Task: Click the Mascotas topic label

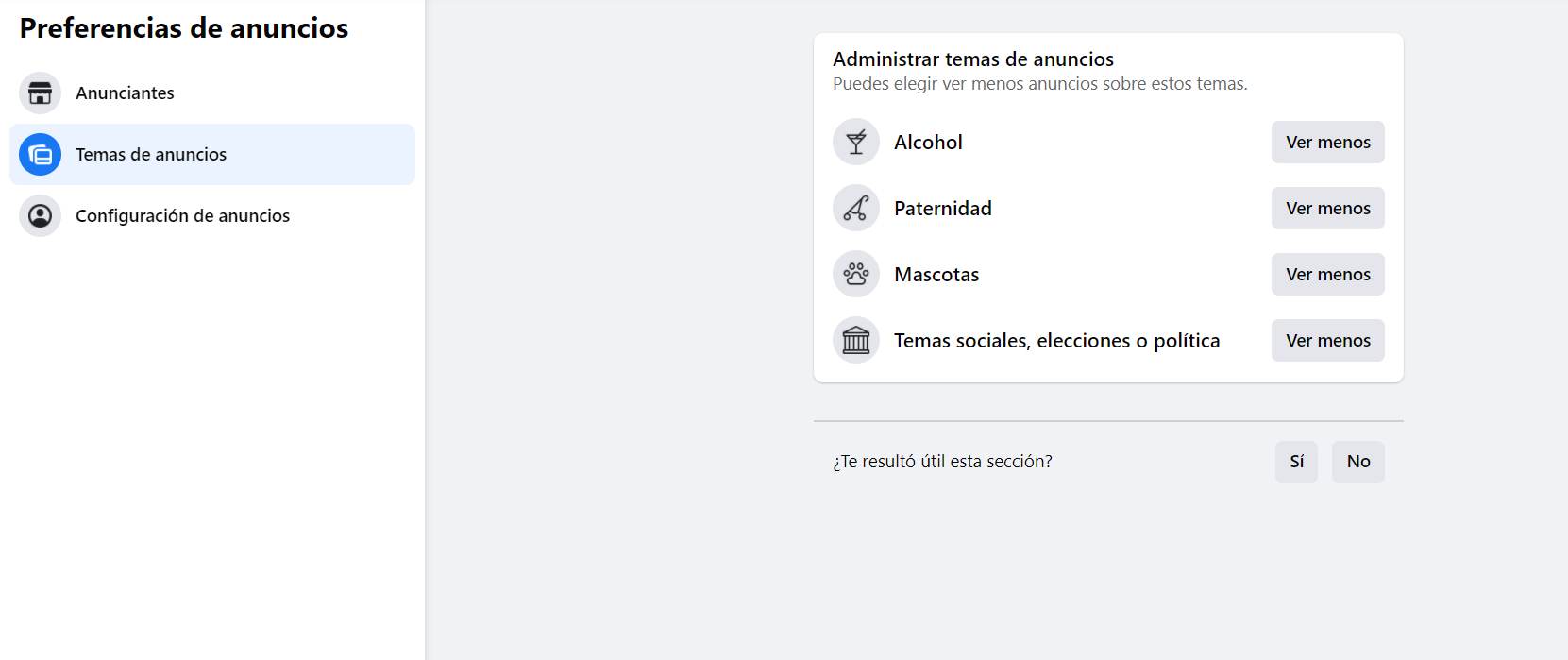Action: 936,275
